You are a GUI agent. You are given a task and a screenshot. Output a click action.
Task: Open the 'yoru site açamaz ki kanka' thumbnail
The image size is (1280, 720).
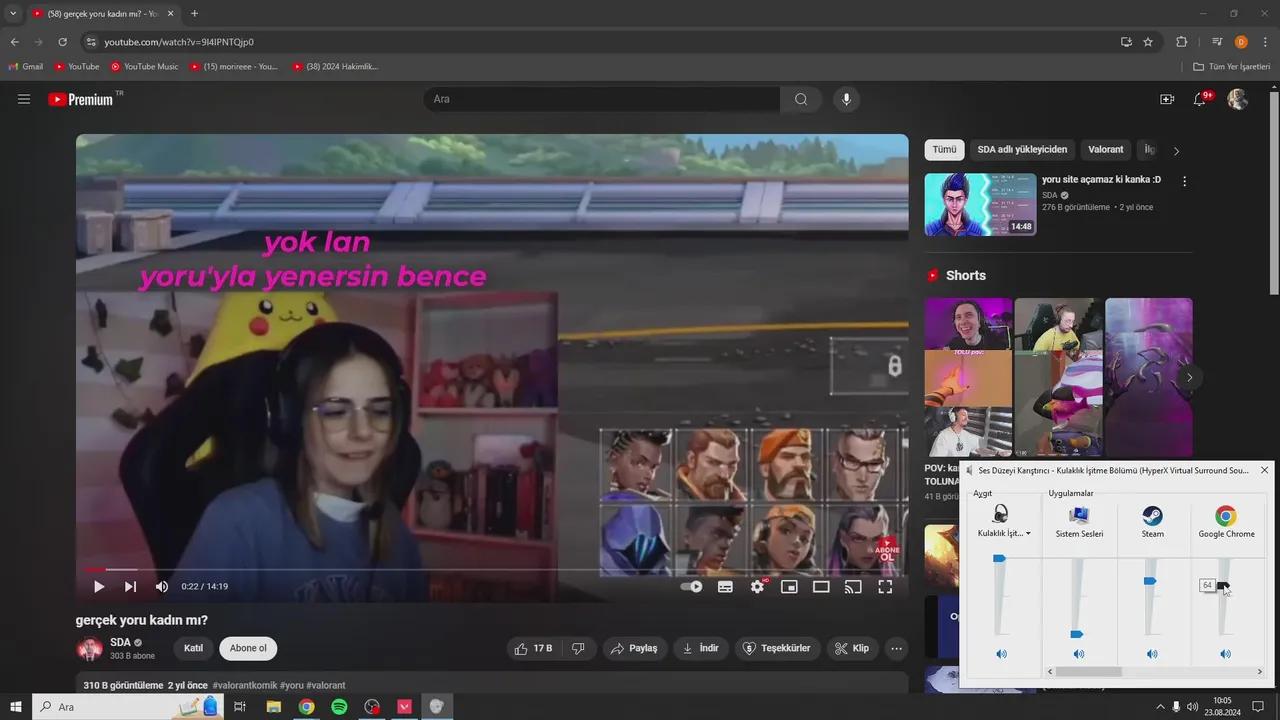click(x=980, y=204)
